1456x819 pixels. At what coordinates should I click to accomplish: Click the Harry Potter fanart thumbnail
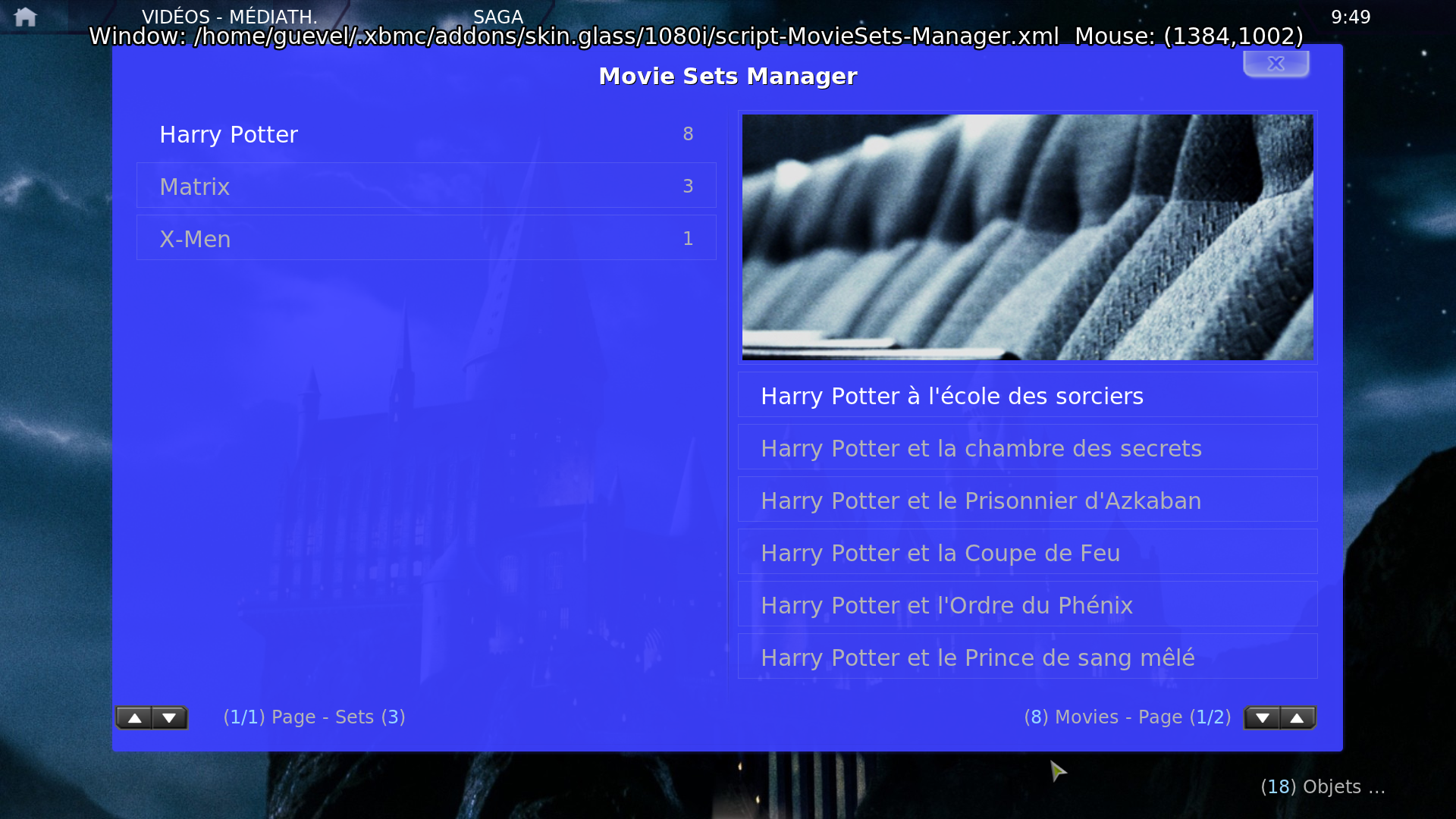pos(1028,237)
